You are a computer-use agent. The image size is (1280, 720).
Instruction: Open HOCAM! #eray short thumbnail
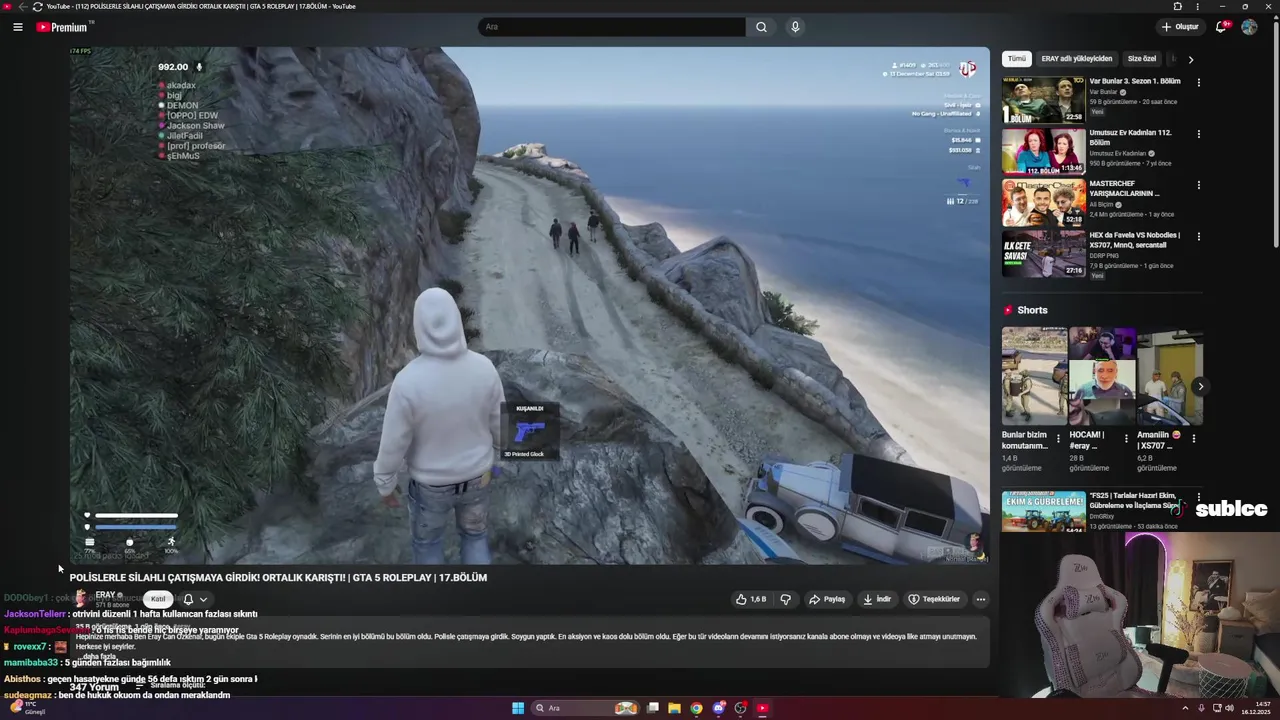point(1102,376)
